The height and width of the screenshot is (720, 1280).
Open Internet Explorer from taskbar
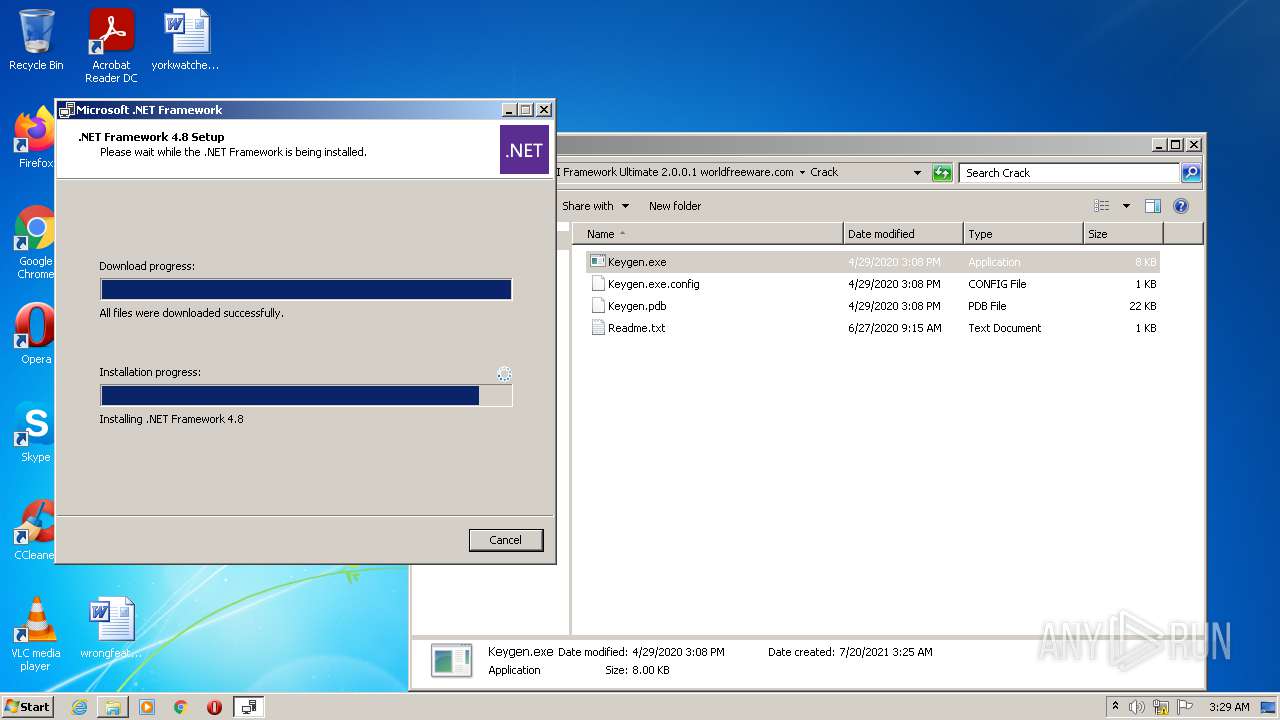[x=79, y=707]
